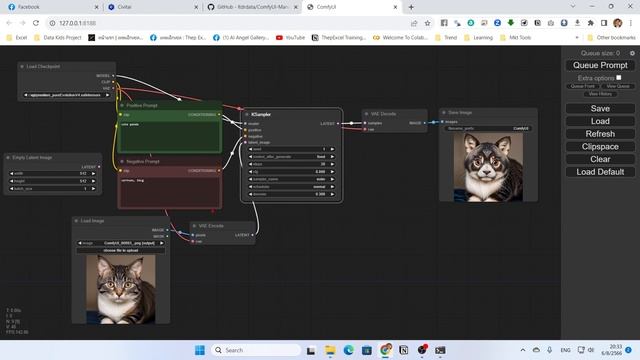This screenshot has height=360, width=640.
Task: Open Data Kids Project bookmark folder
Action: pos(58,38)
